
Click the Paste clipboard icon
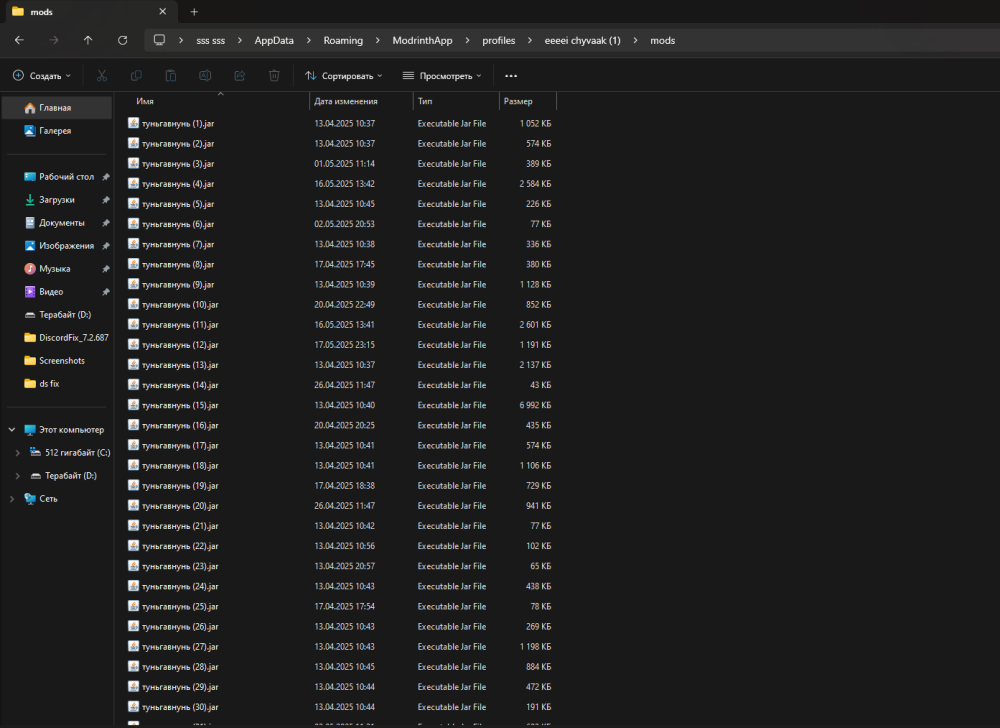click(x=170, y=76)
